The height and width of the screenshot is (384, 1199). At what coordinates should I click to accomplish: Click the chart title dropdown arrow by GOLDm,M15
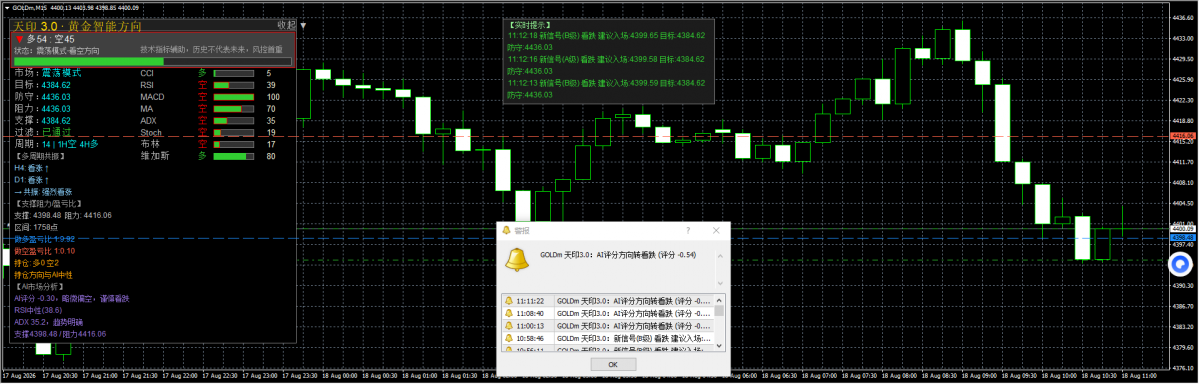point(8,8)
